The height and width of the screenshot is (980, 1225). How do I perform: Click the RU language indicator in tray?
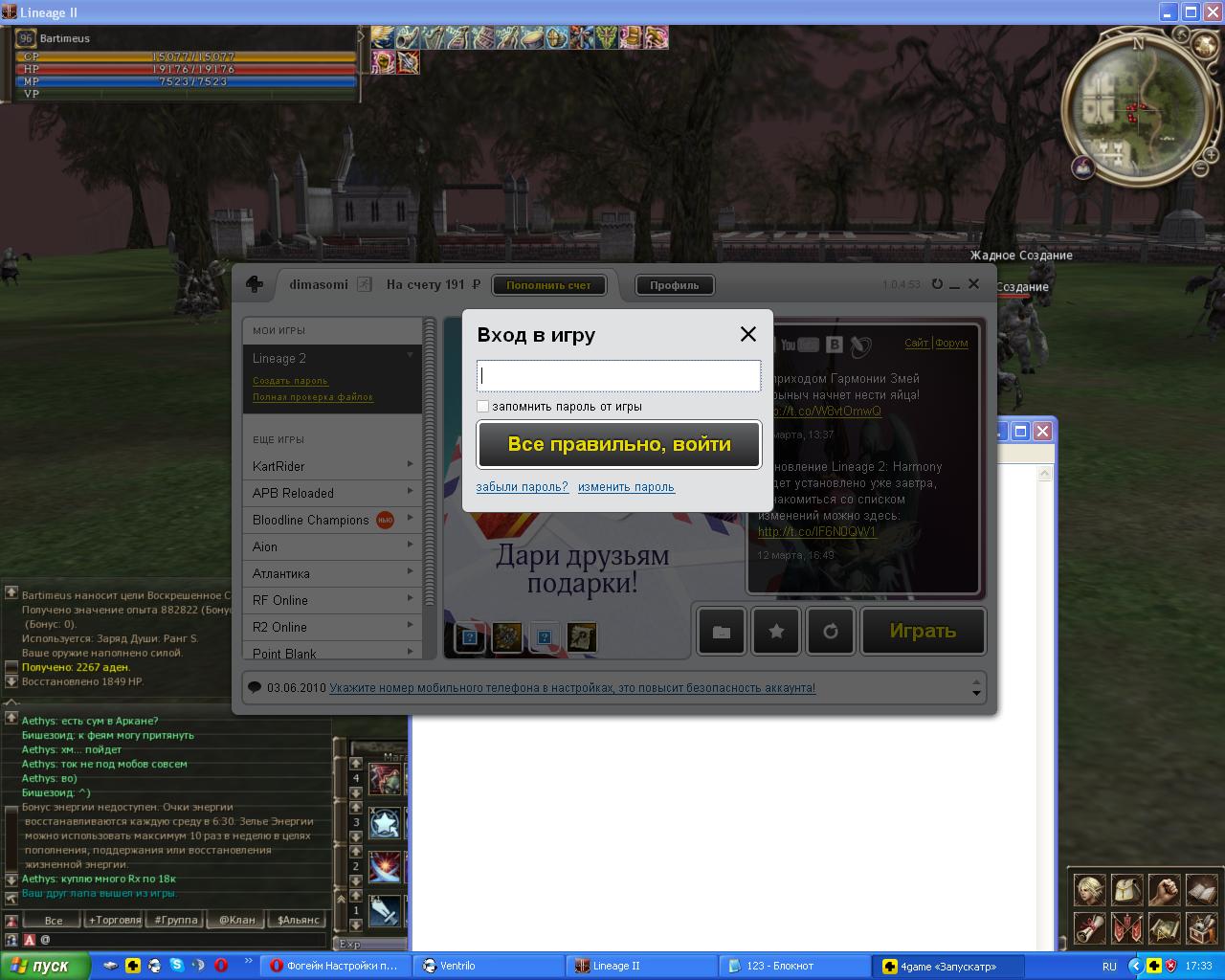point(1109,967)
